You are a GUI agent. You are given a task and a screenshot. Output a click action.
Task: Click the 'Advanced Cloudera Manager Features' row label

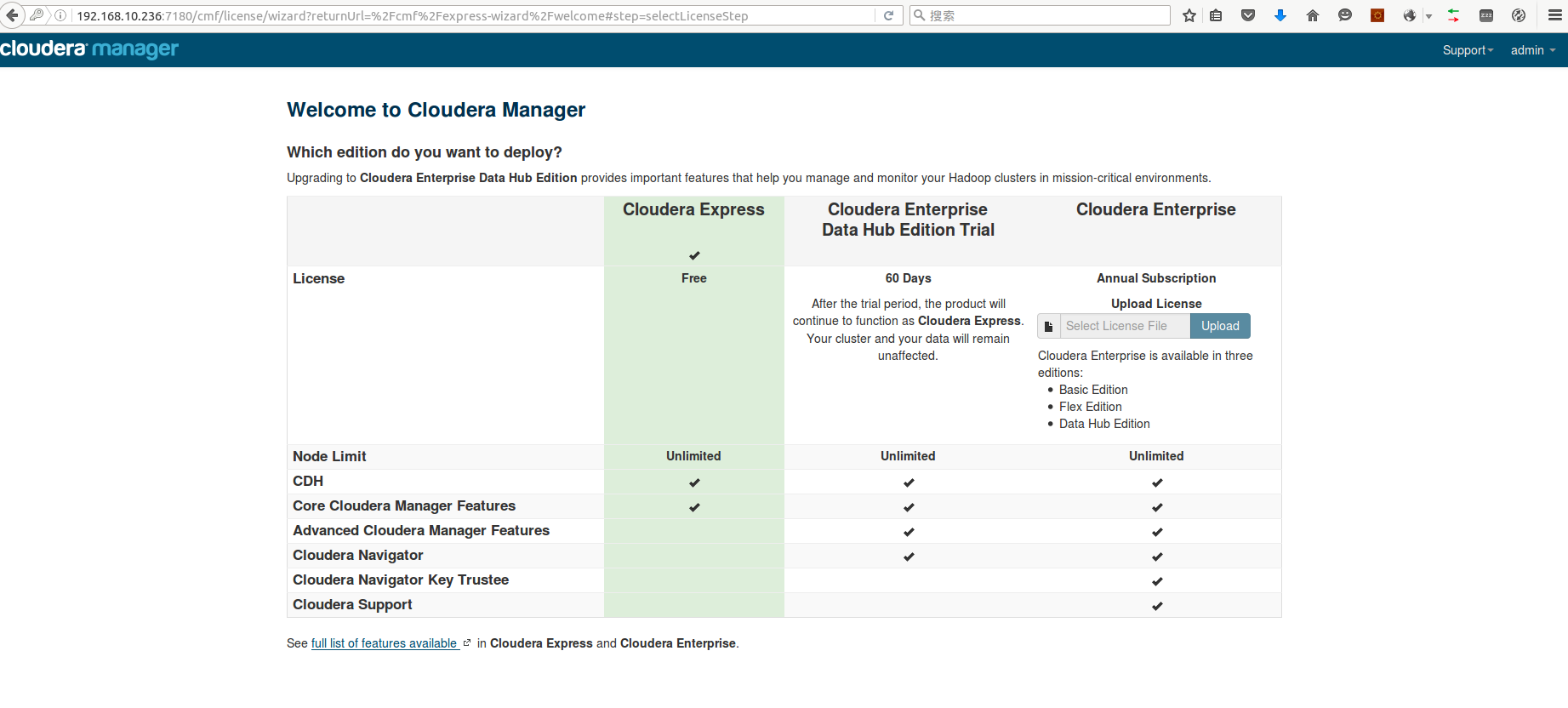(x=421, y=530)
